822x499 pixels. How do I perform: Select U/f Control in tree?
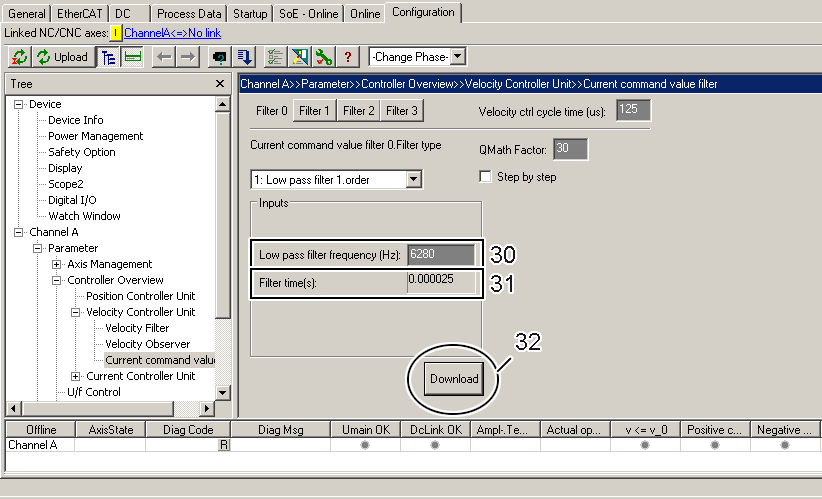(94, 392)
